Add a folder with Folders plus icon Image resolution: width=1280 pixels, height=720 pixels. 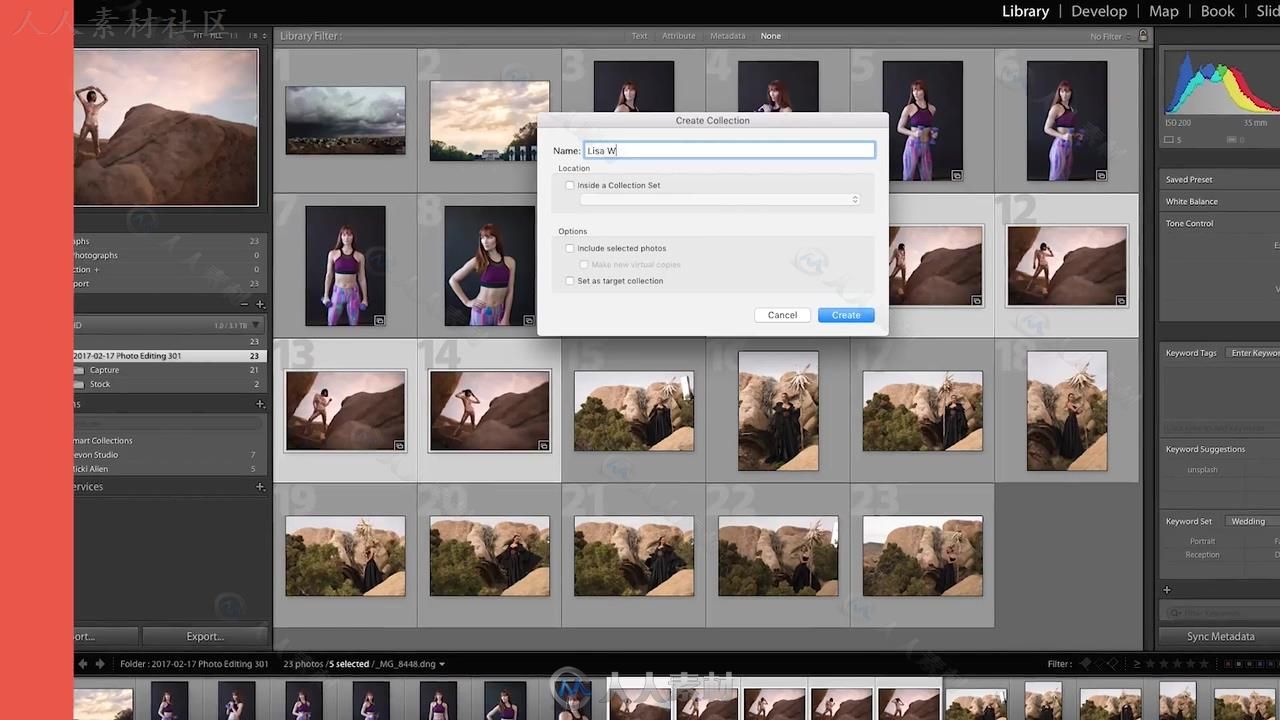pos(260,304)
